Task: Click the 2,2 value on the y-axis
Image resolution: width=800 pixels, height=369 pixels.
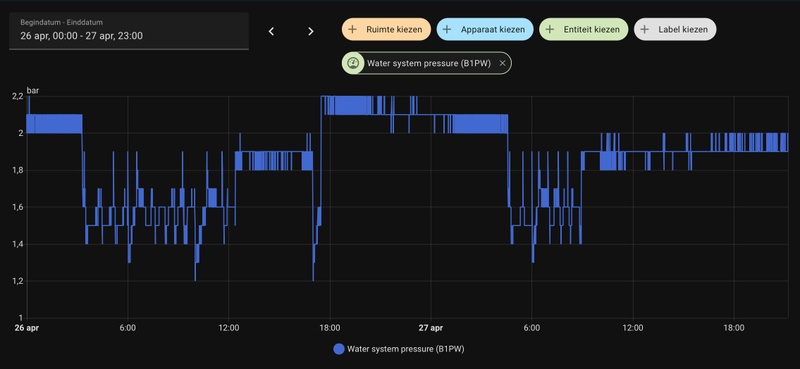Action: tap(17, 96)
